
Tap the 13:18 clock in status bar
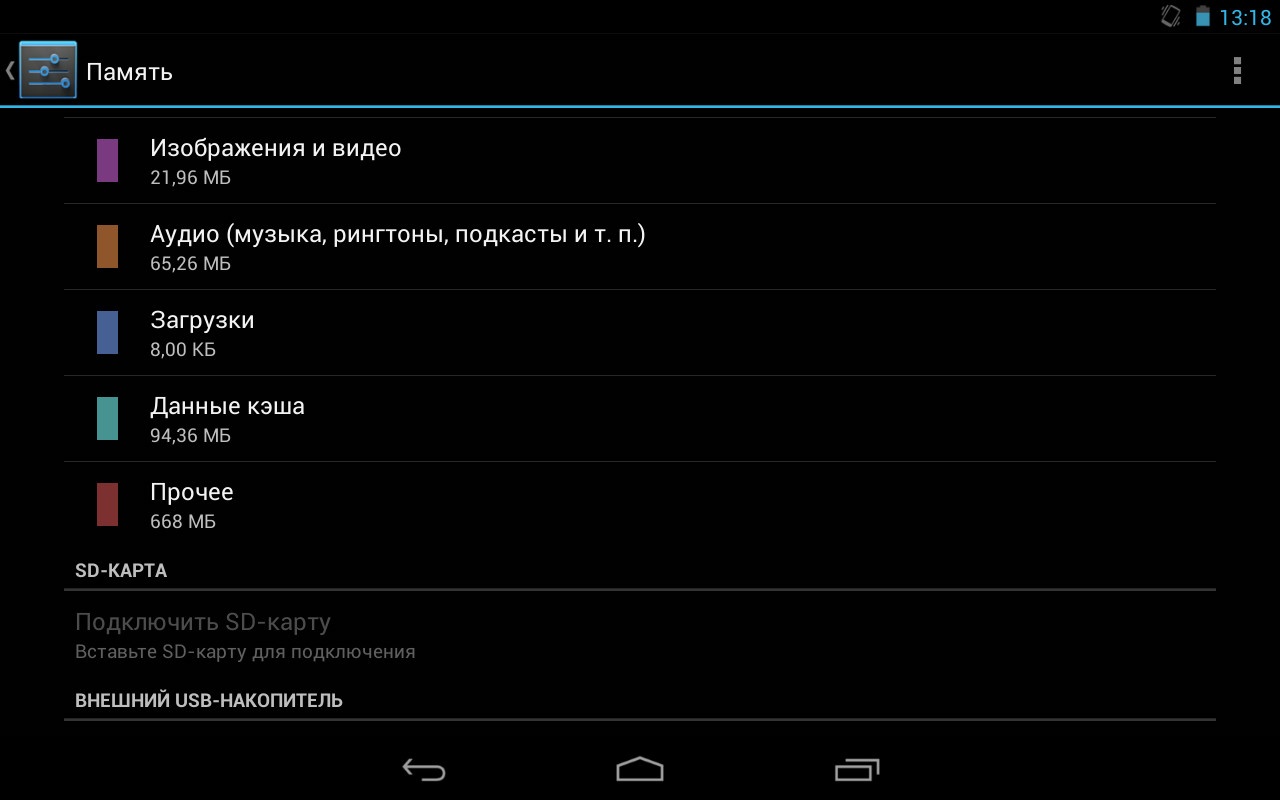(x=1245, y=18)
